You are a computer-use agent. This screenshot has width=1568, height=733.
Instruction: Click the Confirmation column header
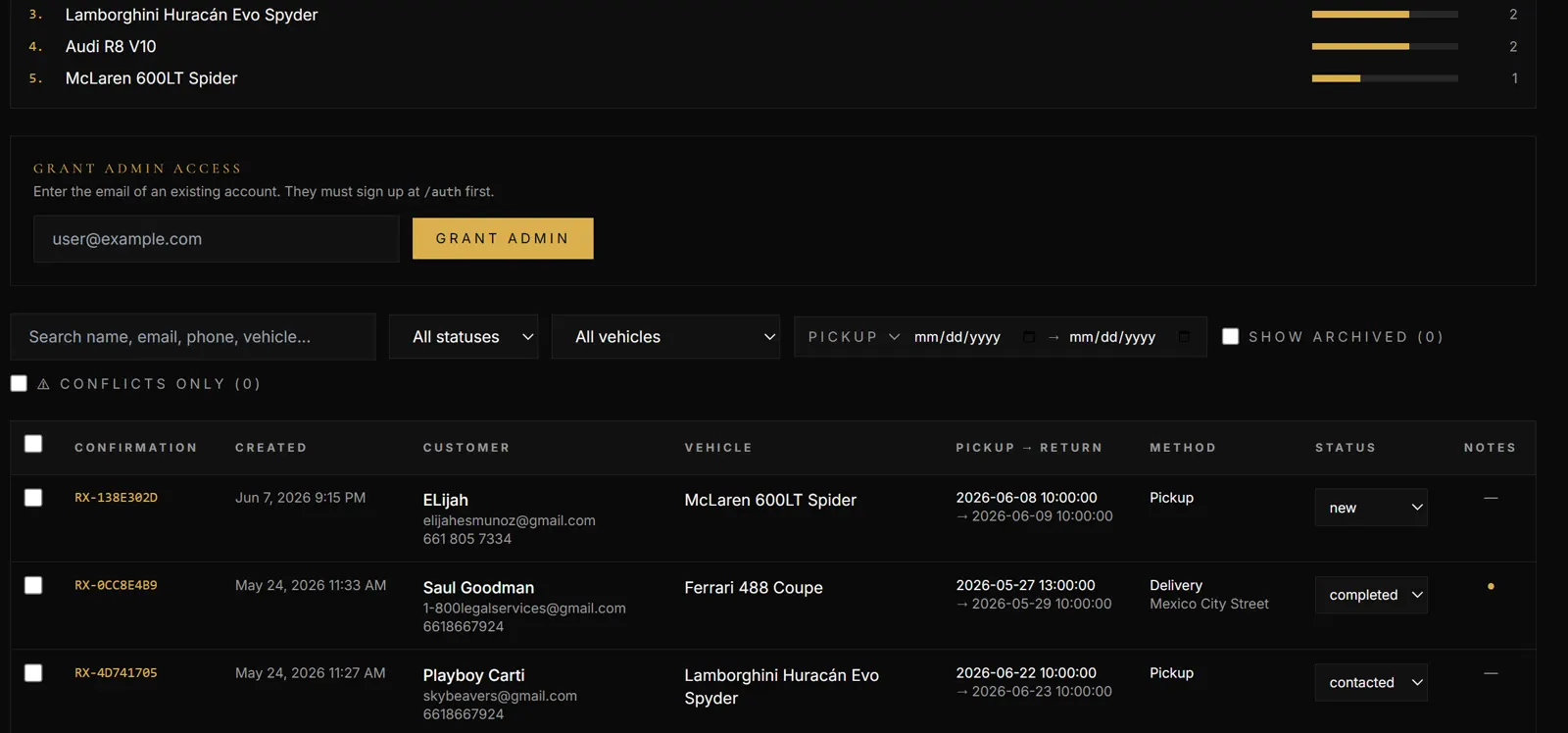(x=136, y=448)
